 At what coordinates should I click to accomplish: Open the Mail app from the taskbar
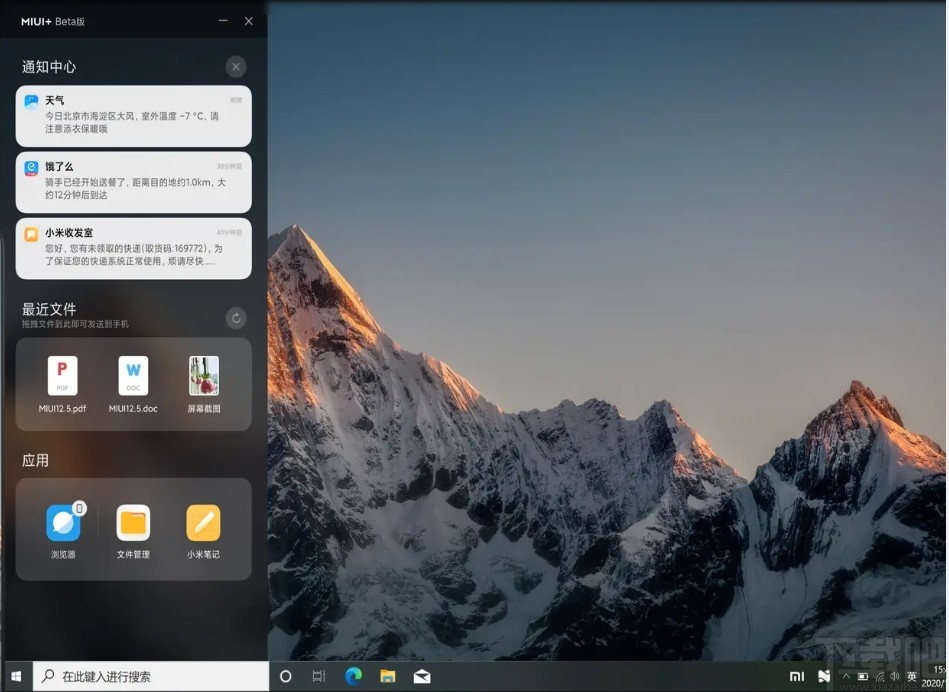pyautogui.click(x=420, y=676)
